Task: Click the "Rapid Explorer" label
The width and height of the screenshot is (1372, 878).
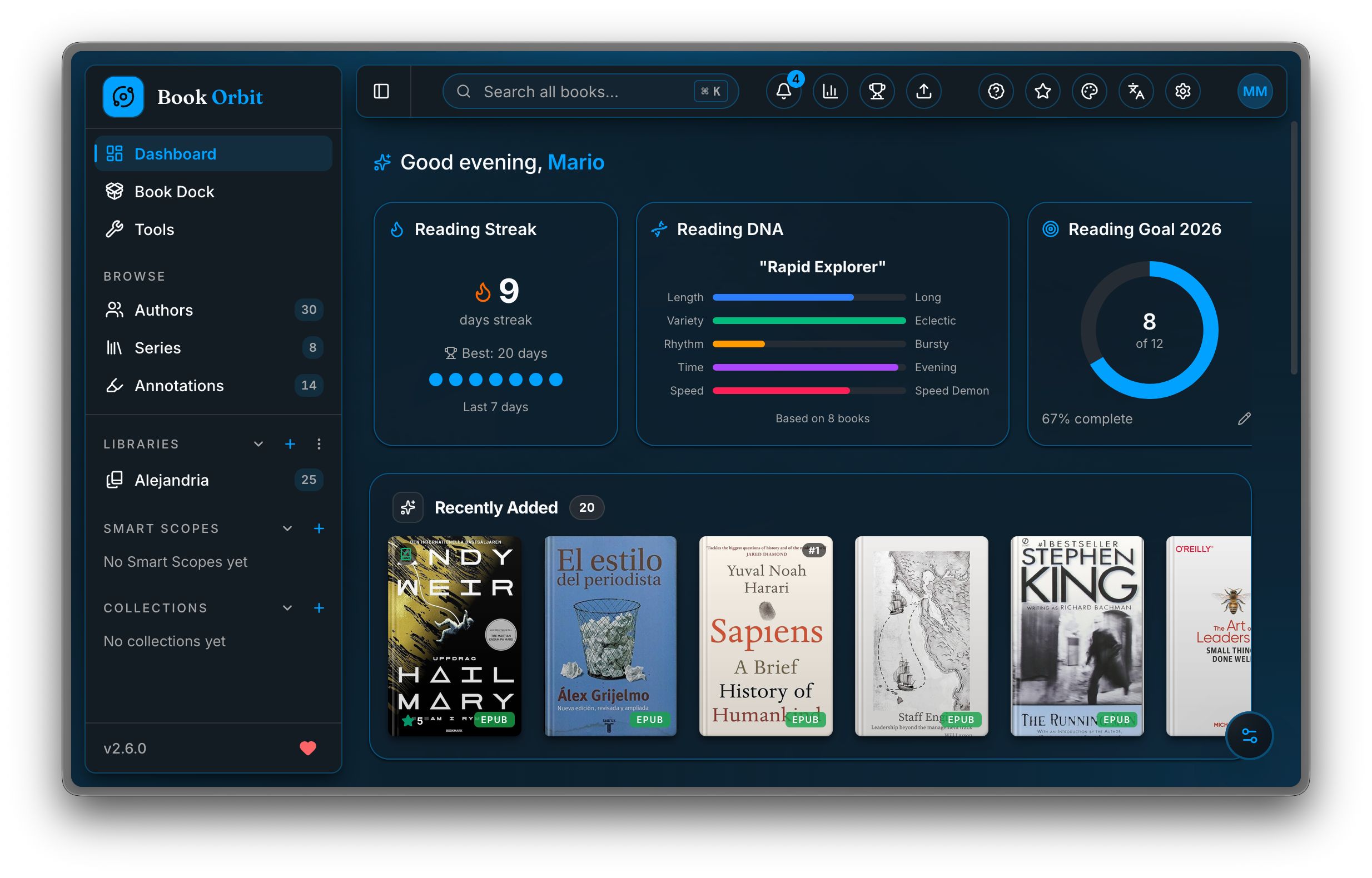Action: (822, 267)
